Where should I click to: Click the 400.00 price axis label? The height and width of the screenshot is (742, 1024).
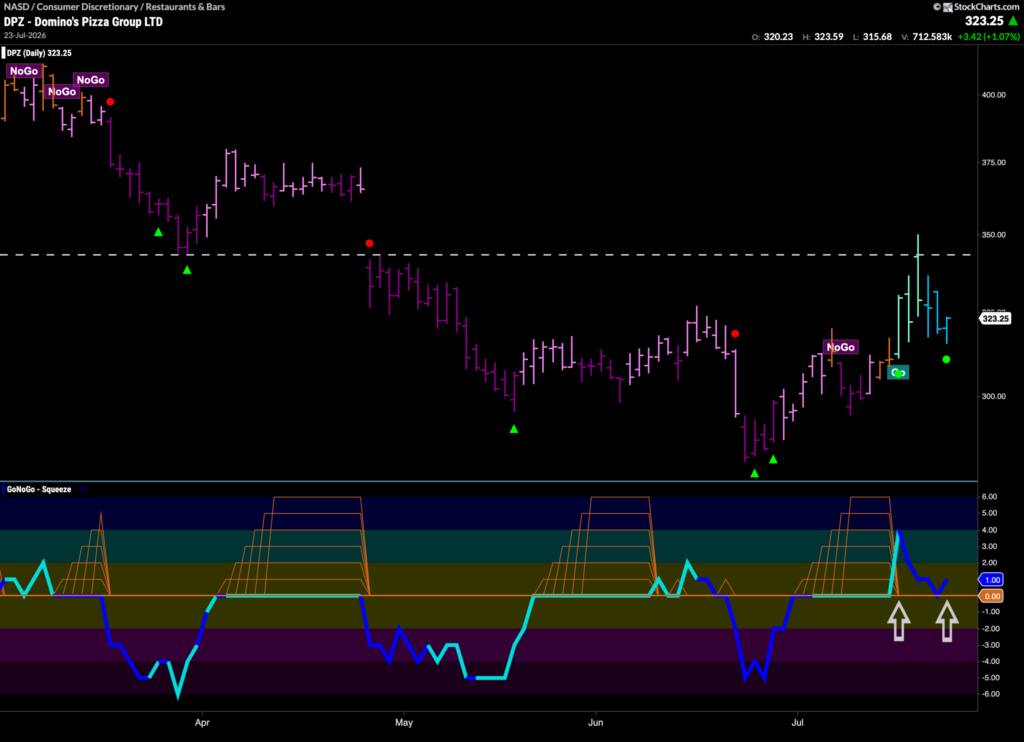pos(993,95)
